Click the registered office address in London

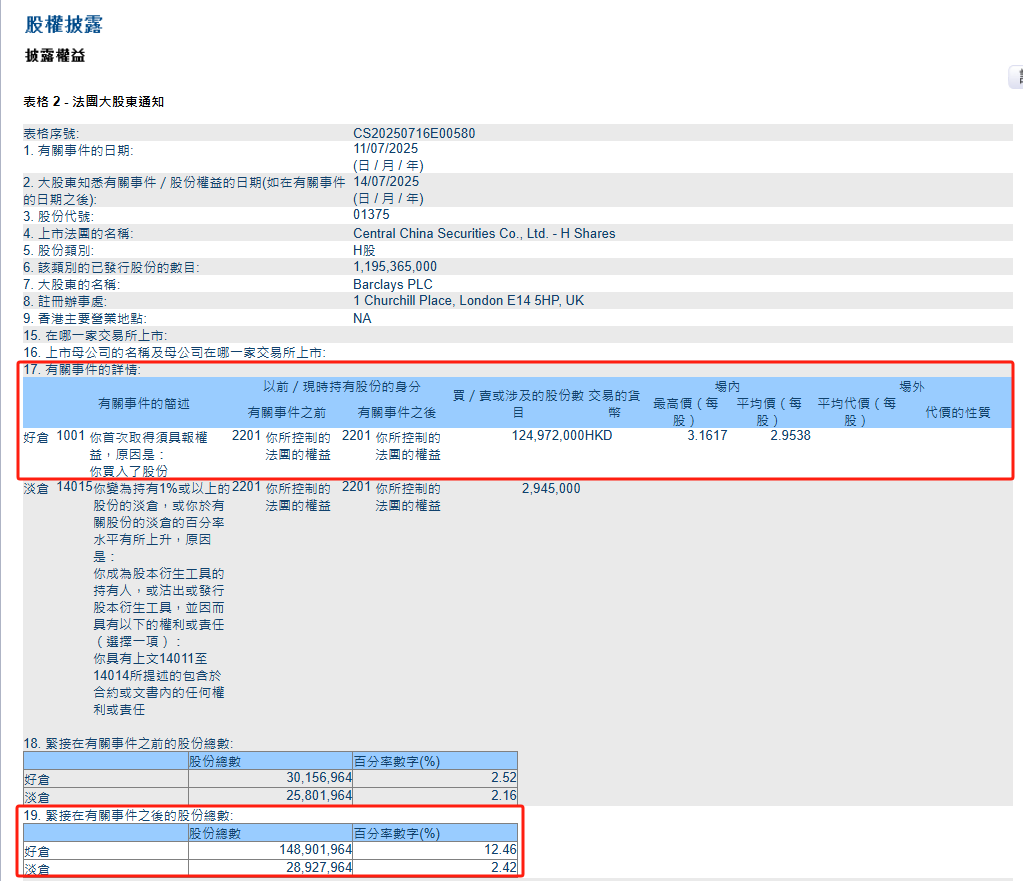(x=469, y=300)
